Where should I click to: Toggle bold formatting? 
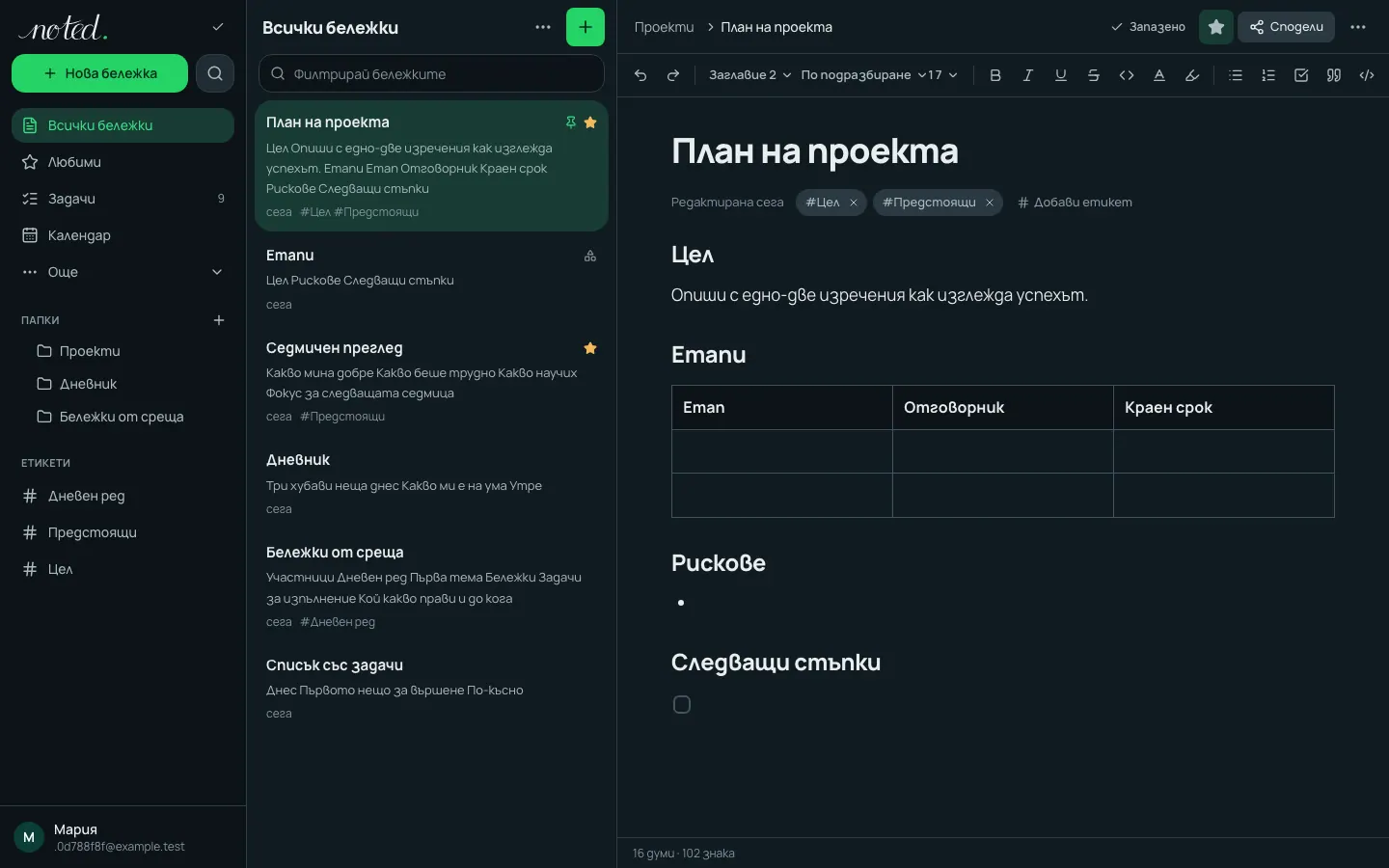[x=995, y=75]
